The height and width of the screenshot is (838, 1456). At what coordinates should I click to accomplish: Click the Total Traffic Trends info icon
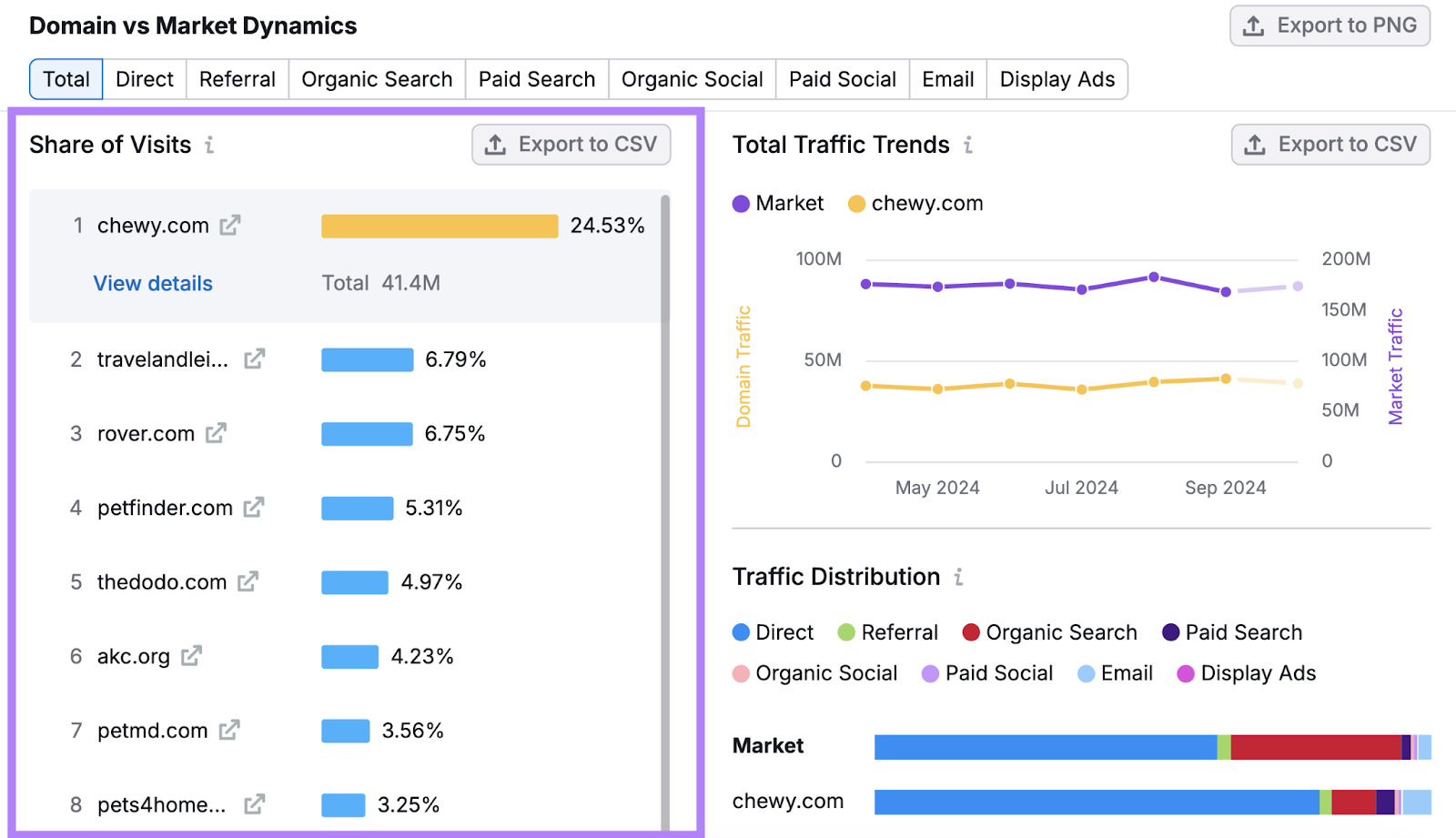coord(969,145)
